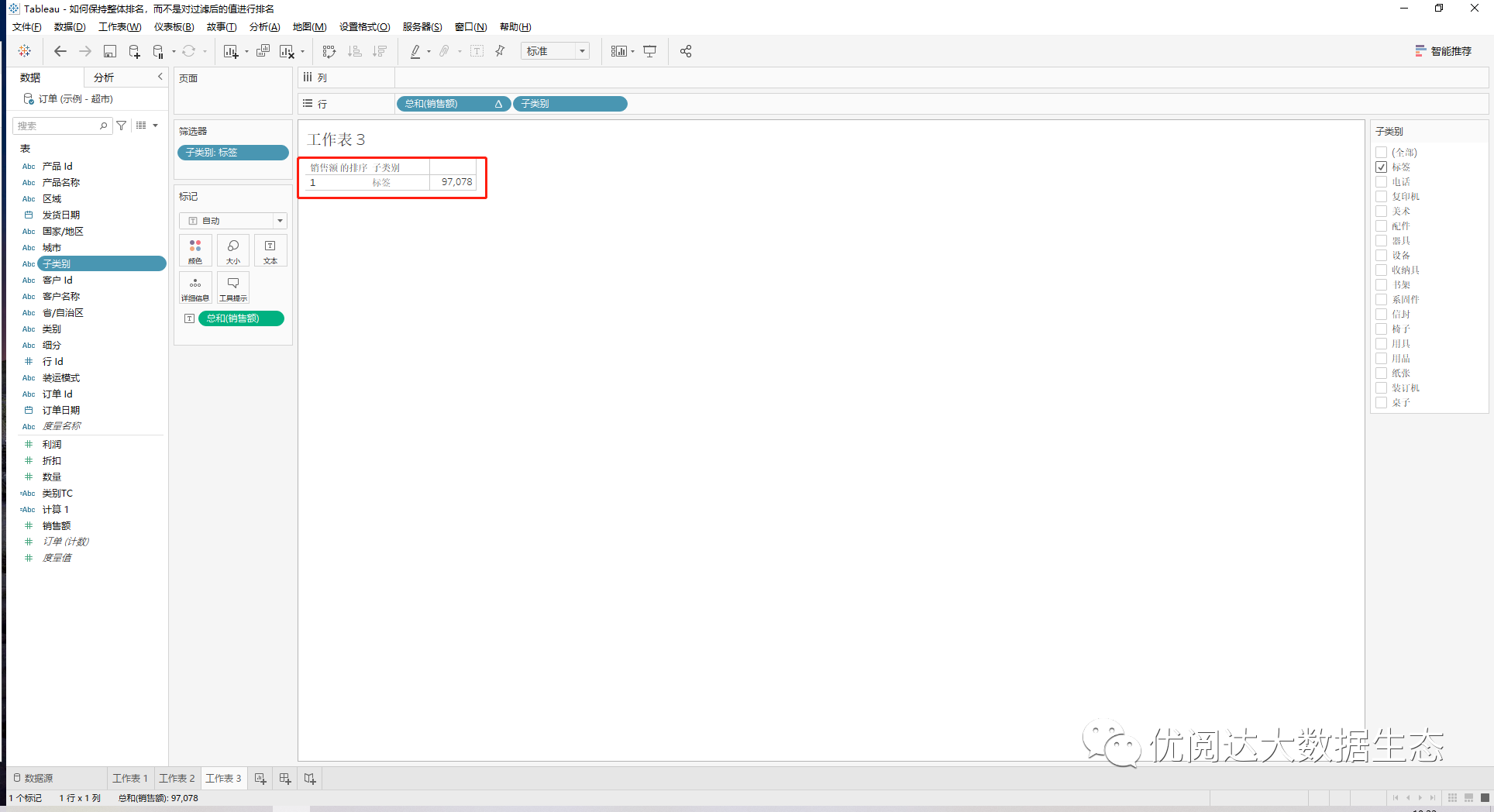The image size is (1494, 812).
Task: Check the 美术 filter checkbox
Action: tap(1381, 212)
